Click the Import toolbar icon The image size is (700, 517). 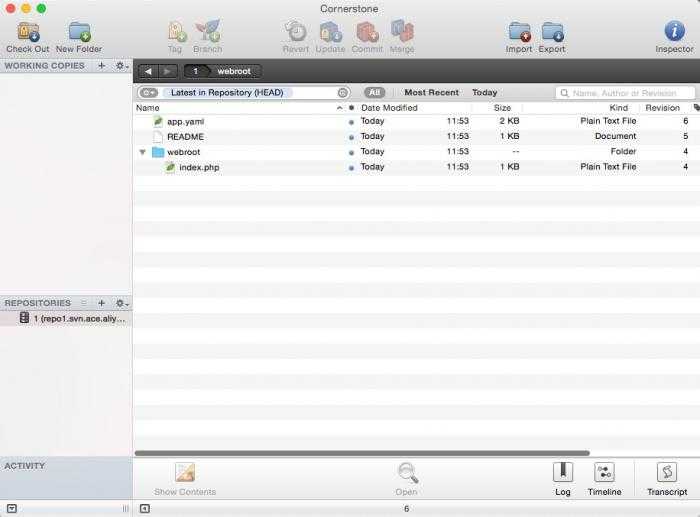519,32
